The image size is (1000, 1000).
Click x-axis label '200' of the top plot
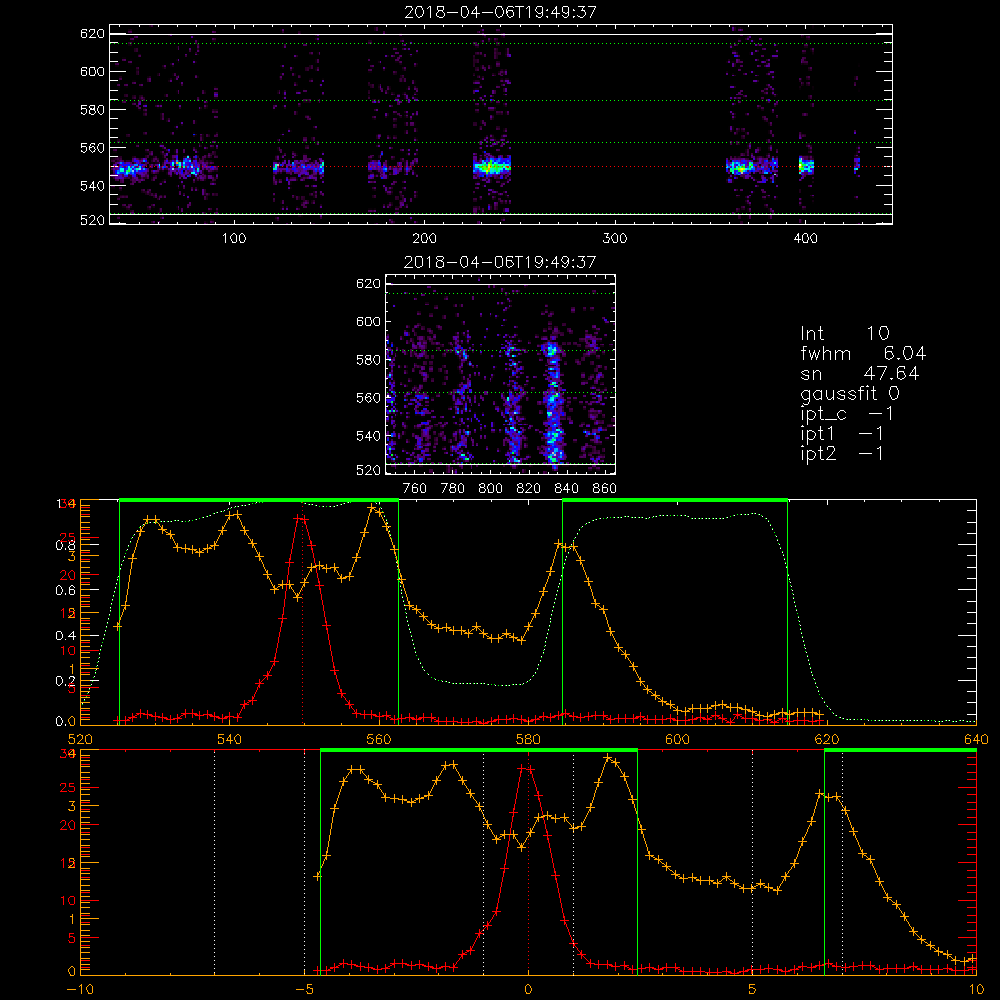point(424,239)
